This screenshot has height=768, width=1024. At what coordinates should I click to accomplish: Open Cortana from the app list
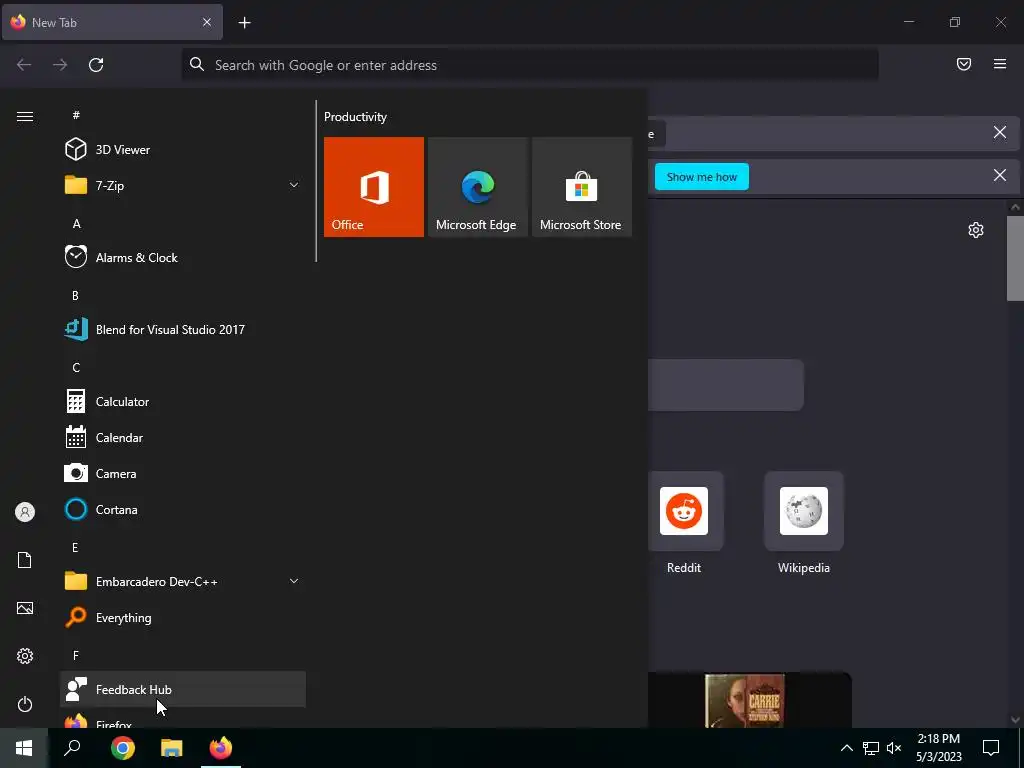point(183,509)
